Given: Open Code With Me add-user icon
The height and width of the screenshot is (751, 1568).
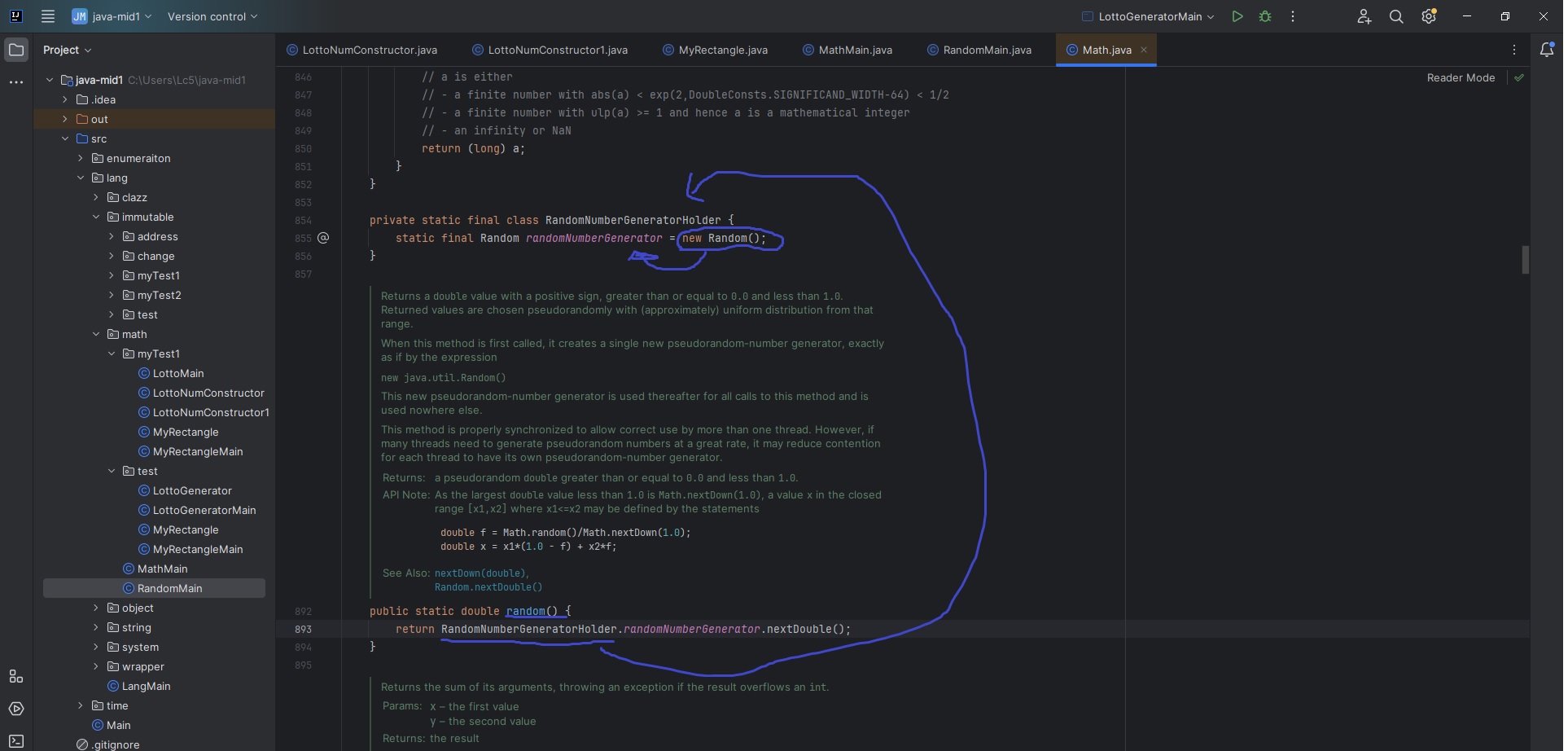Looking at the screenshot, I should coord(1364,16).
